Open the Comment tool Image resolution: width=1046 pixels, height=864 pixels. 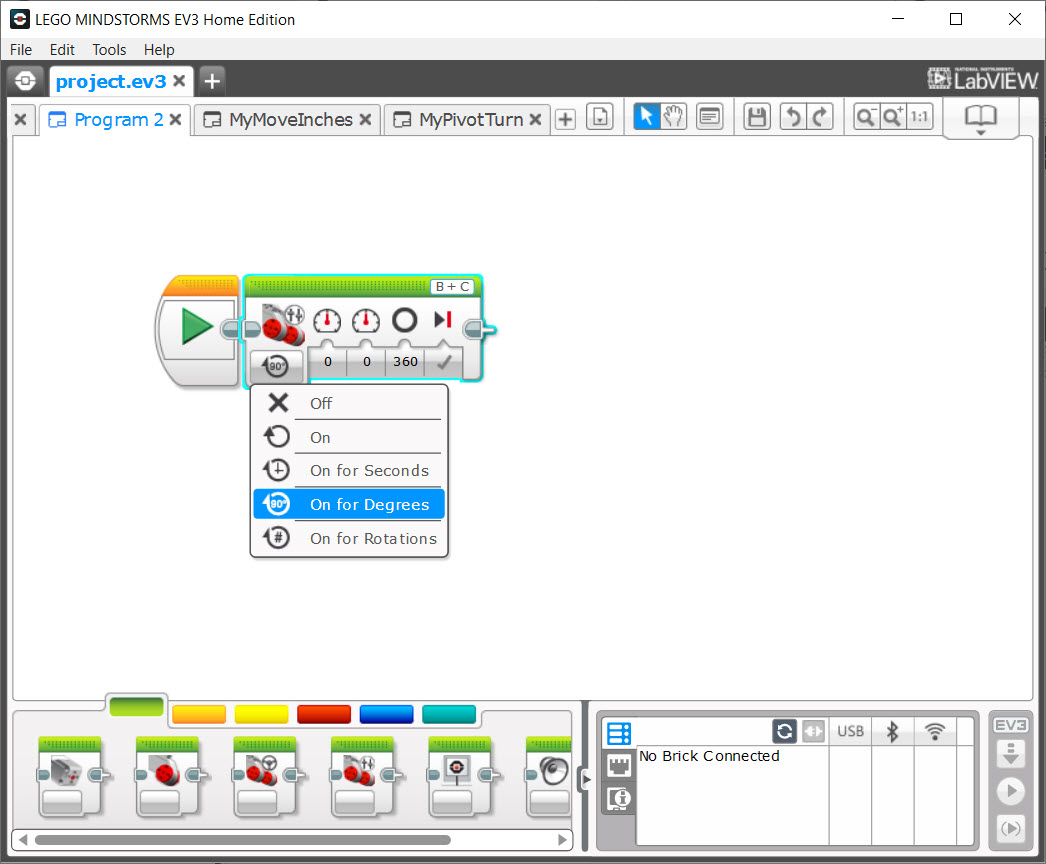tap(710, 117)
